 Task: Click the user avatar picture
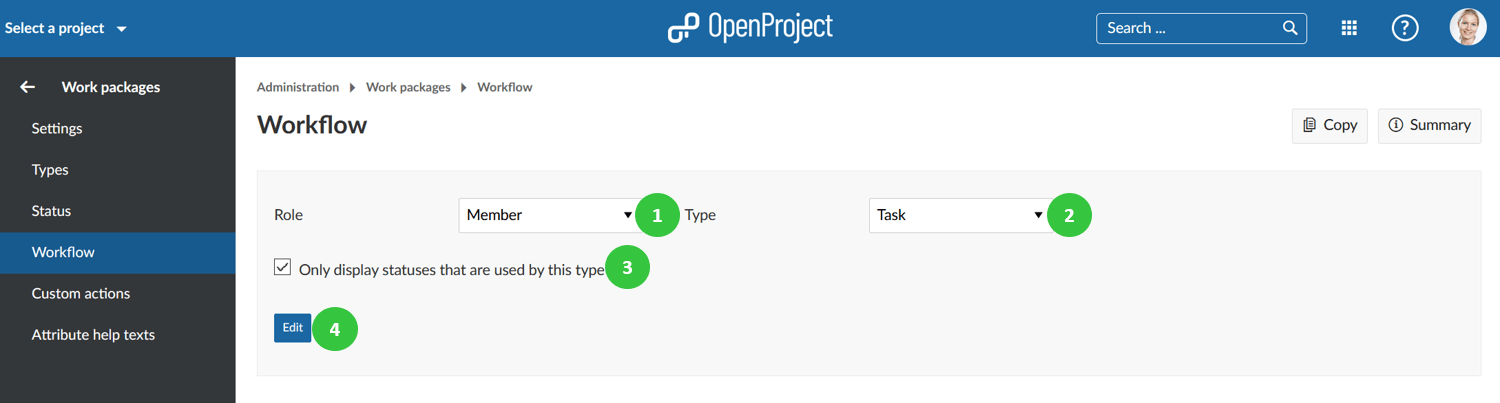1468,28
